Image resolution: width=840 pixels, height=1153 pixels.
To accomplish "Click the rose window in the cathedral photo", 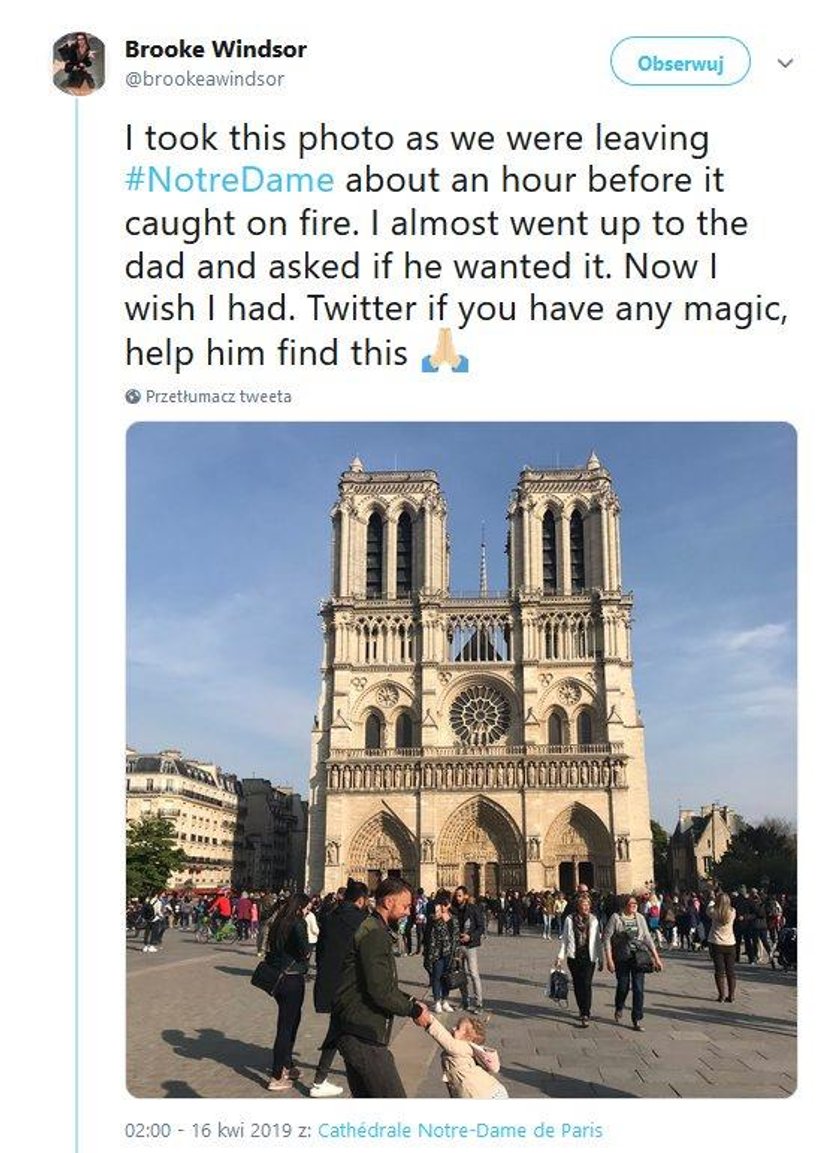I will click(480, 715).
